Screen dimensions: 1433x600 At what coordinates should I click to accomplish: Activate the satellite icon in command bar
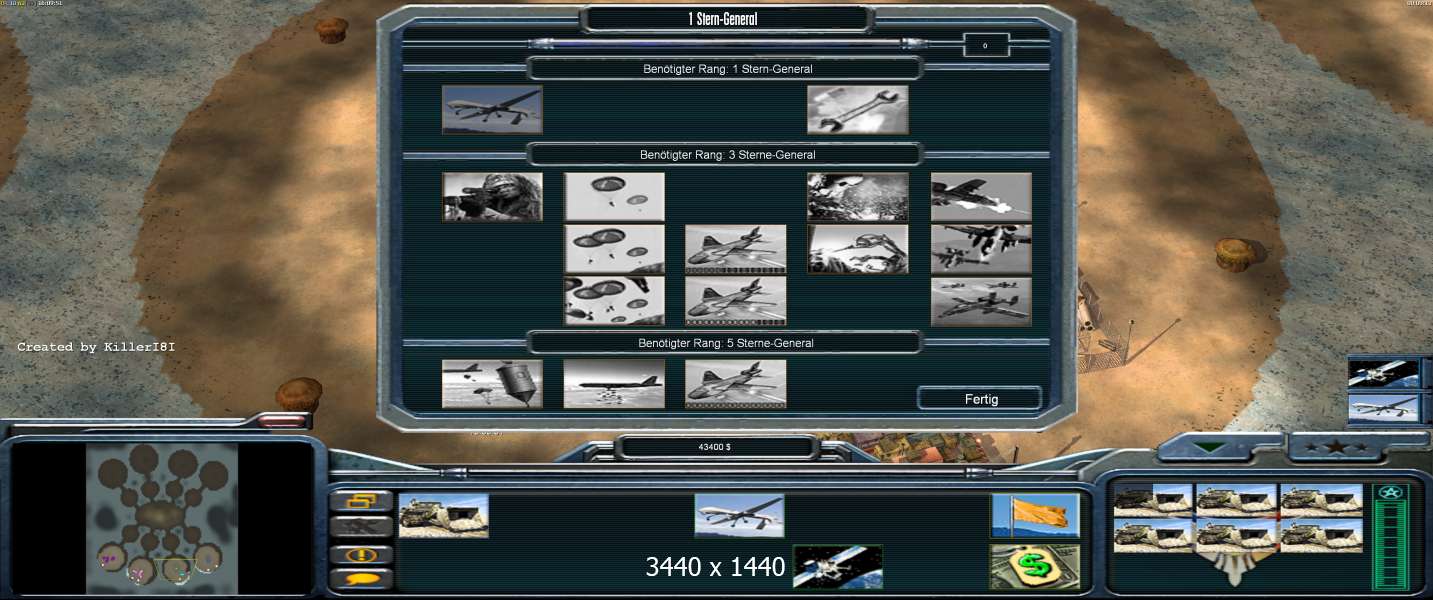[x=837, y=567]
